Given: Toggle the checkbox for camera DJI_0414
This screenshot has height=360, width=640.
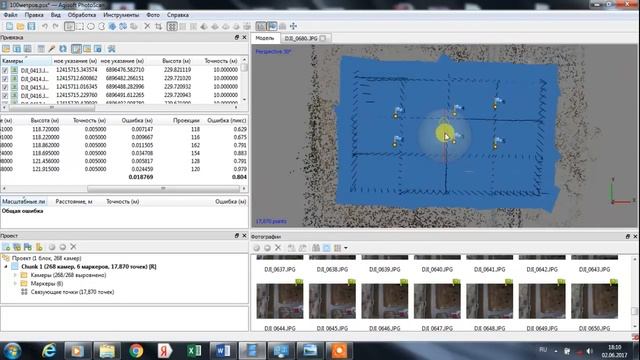Looking at the screenshot, I should (x=5, y=79).
